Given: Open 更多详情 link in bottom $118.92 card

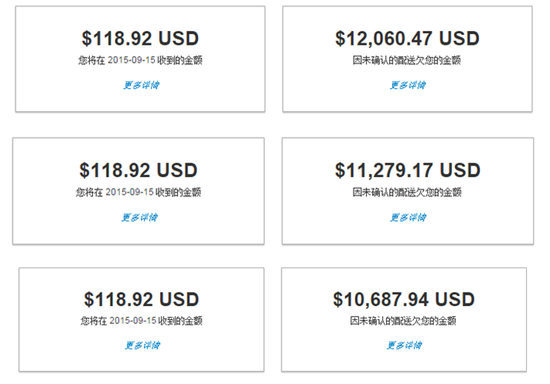Looking at the screenshot, I should 143,345.
